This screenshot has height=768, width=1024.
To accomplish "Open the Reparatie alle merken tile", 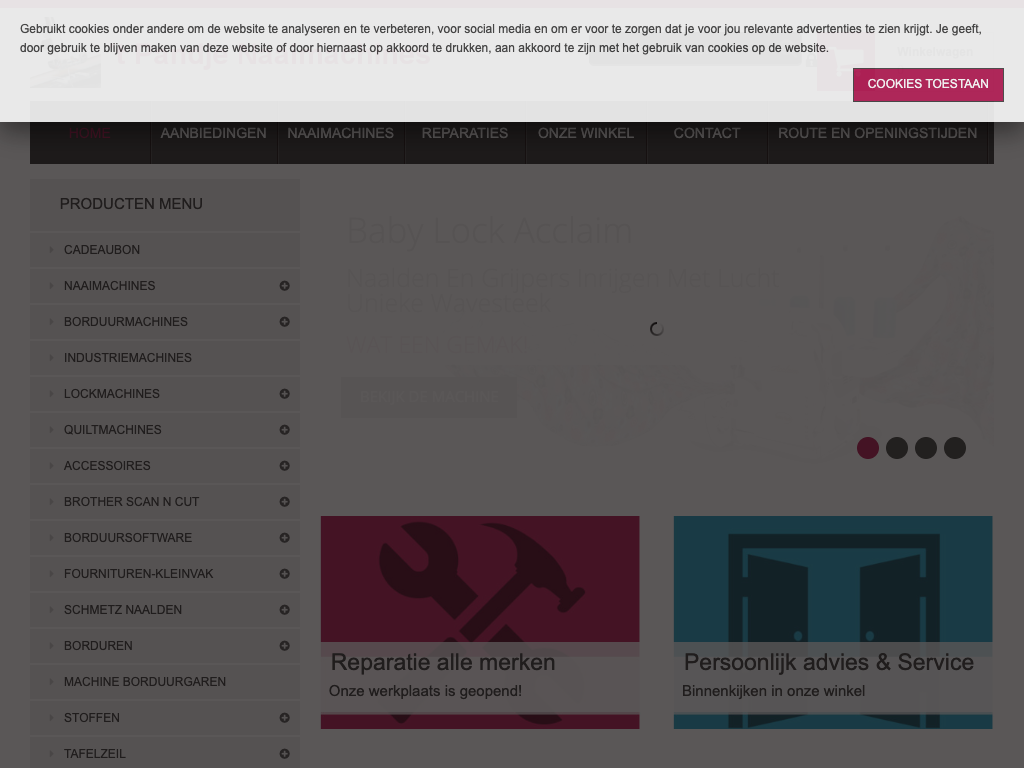I will click(x=480, y=622).
